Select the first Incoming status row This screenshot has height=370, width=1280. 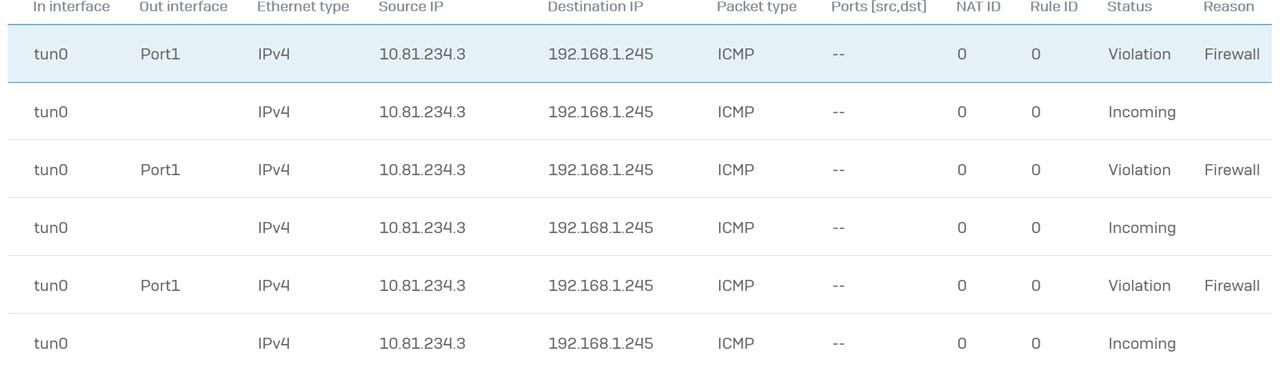(640, 112)
